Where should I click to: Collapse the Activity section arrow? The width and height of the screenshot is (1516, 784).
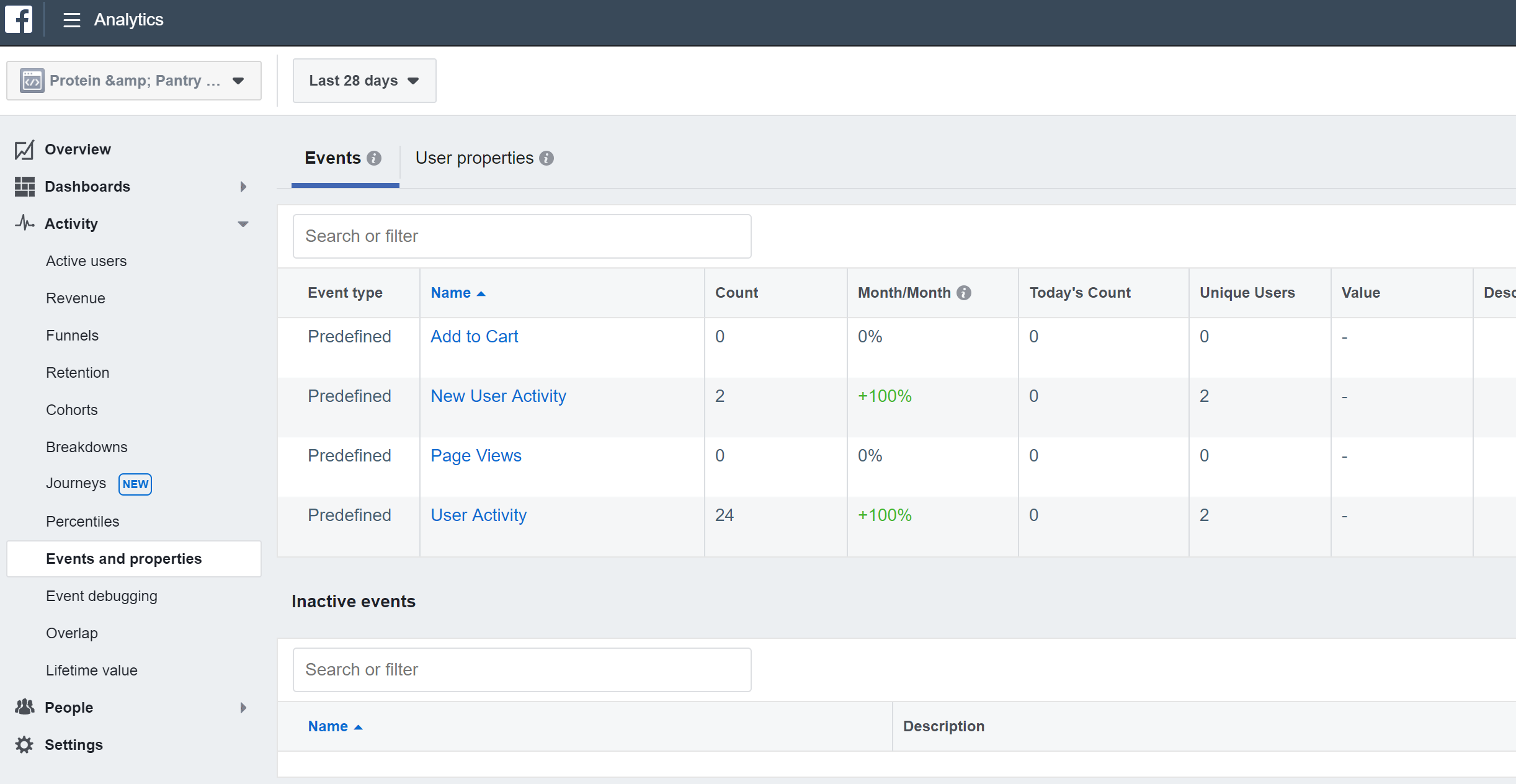coord(243,224)
